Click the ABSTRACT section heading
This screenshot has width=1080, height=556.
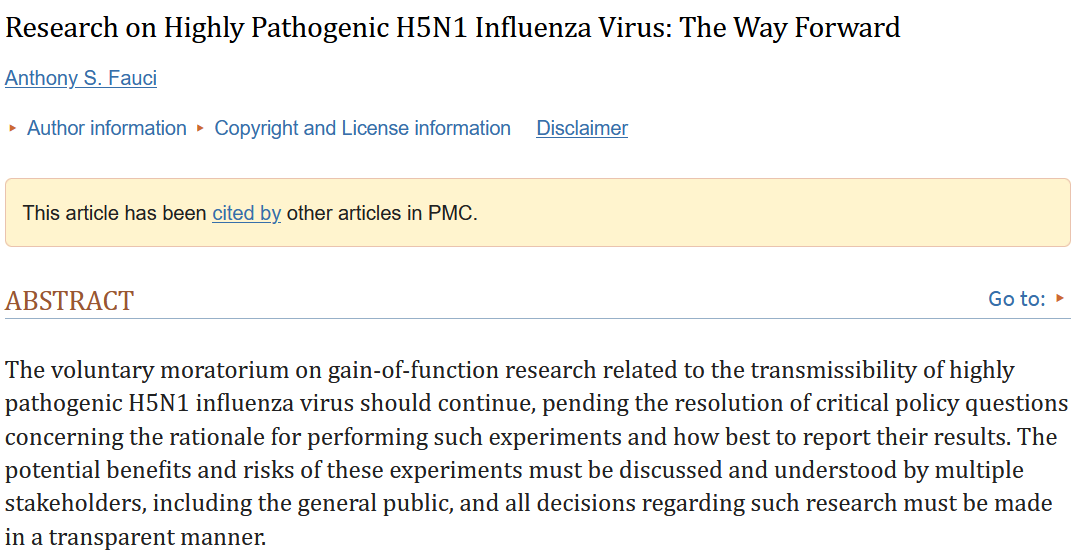pyautogui.click(x=70, y=301)
